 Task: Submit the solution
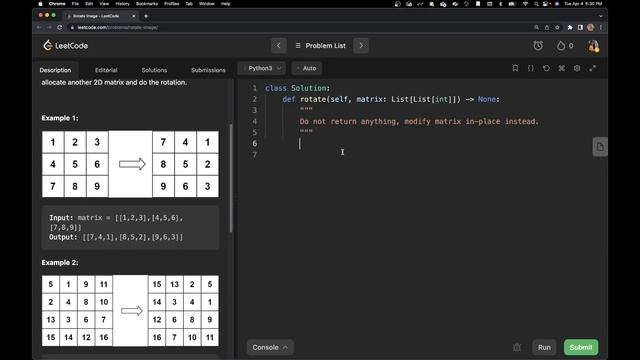pyautogui.click(x=581, y=347)
